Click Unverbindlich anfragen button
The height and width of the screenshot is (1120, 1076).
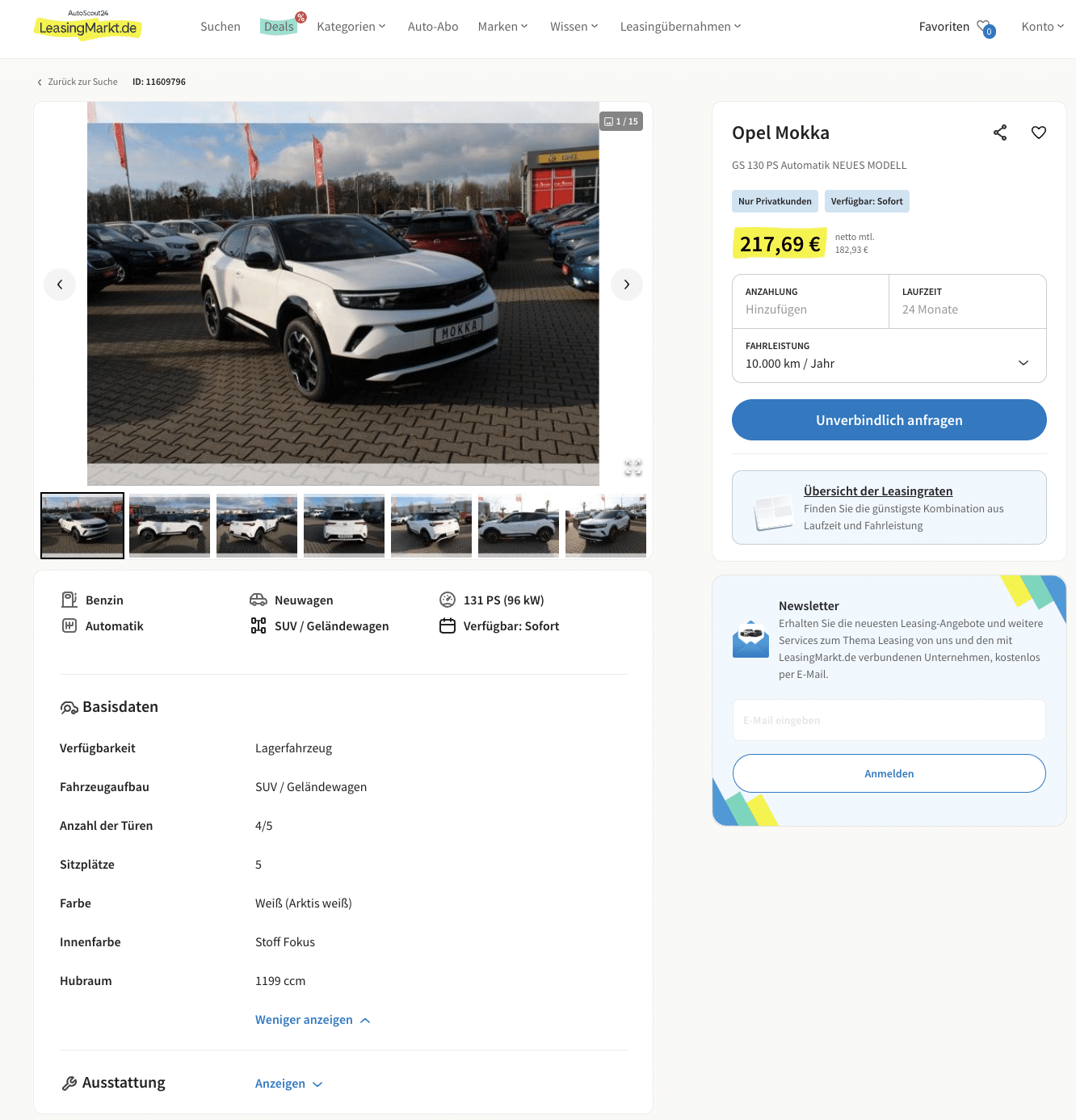[x=889, y=420]
